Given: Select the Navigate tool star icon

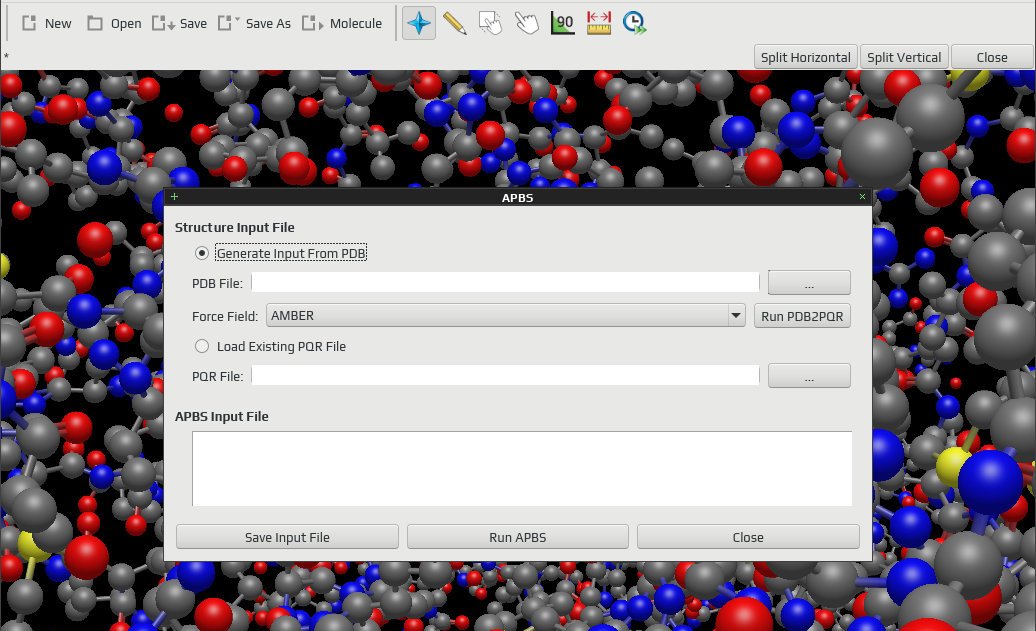Looking at the screenshot, I should [x=419, y=23].
